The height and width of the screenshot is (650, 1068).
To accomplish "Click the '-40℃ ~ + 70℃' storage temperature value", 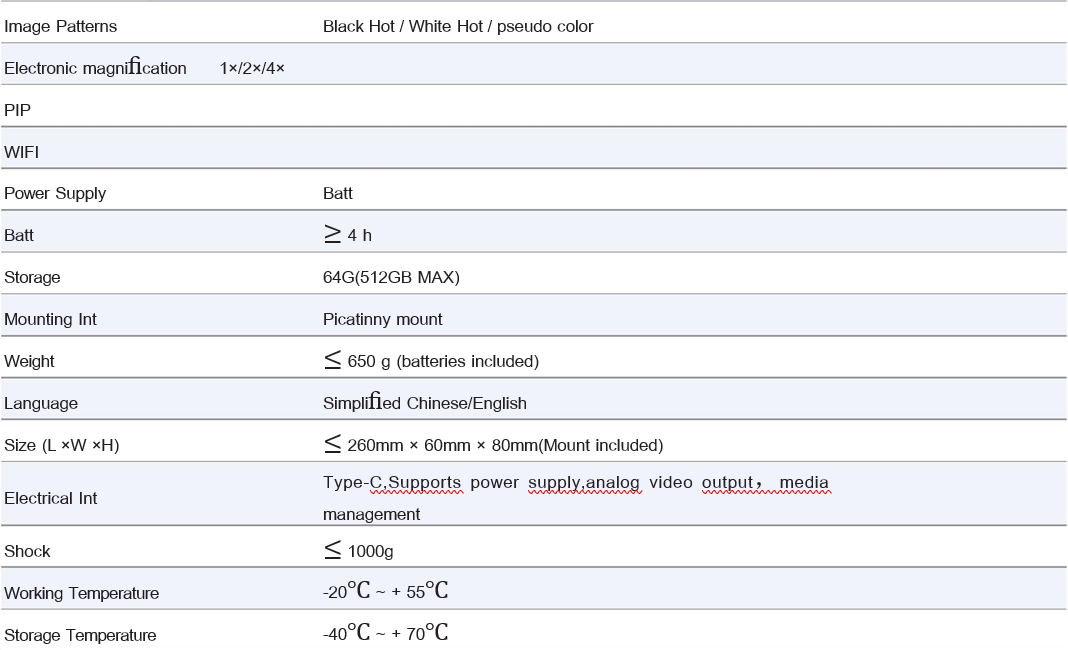I will coord(385,634).
